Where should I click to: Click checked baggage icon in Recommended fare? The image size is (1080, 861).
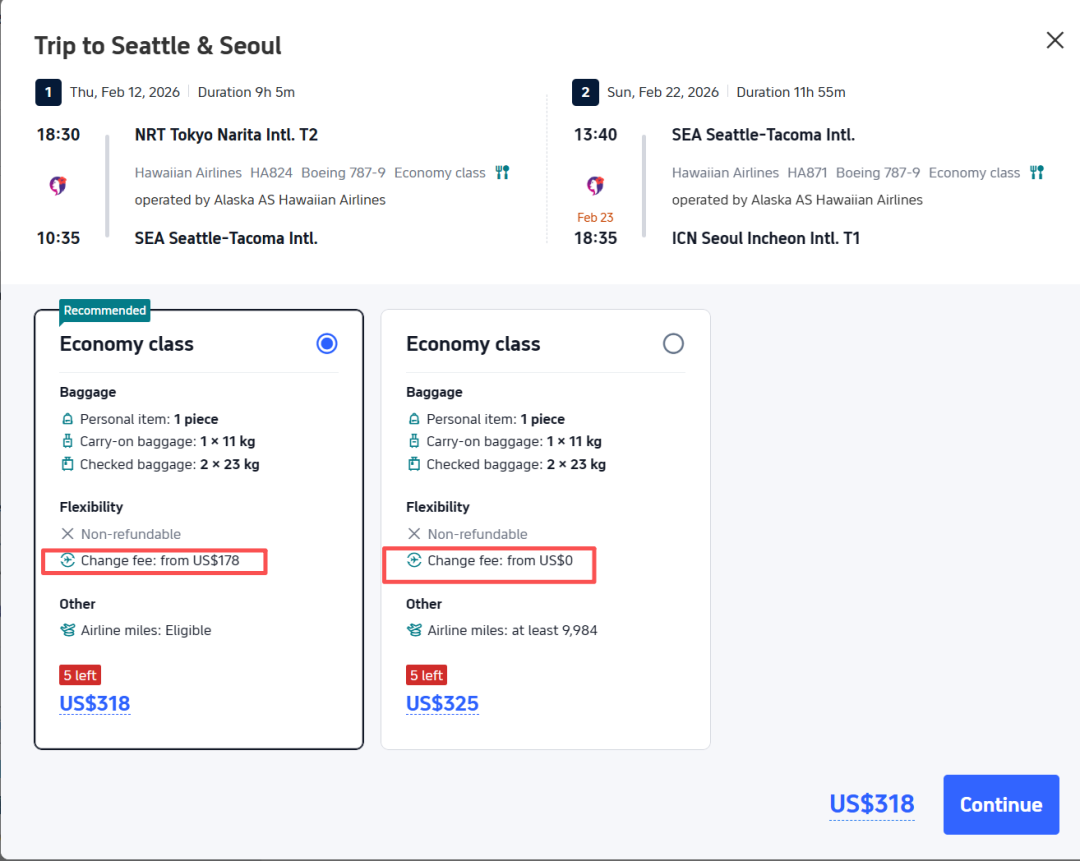(68, 465)
